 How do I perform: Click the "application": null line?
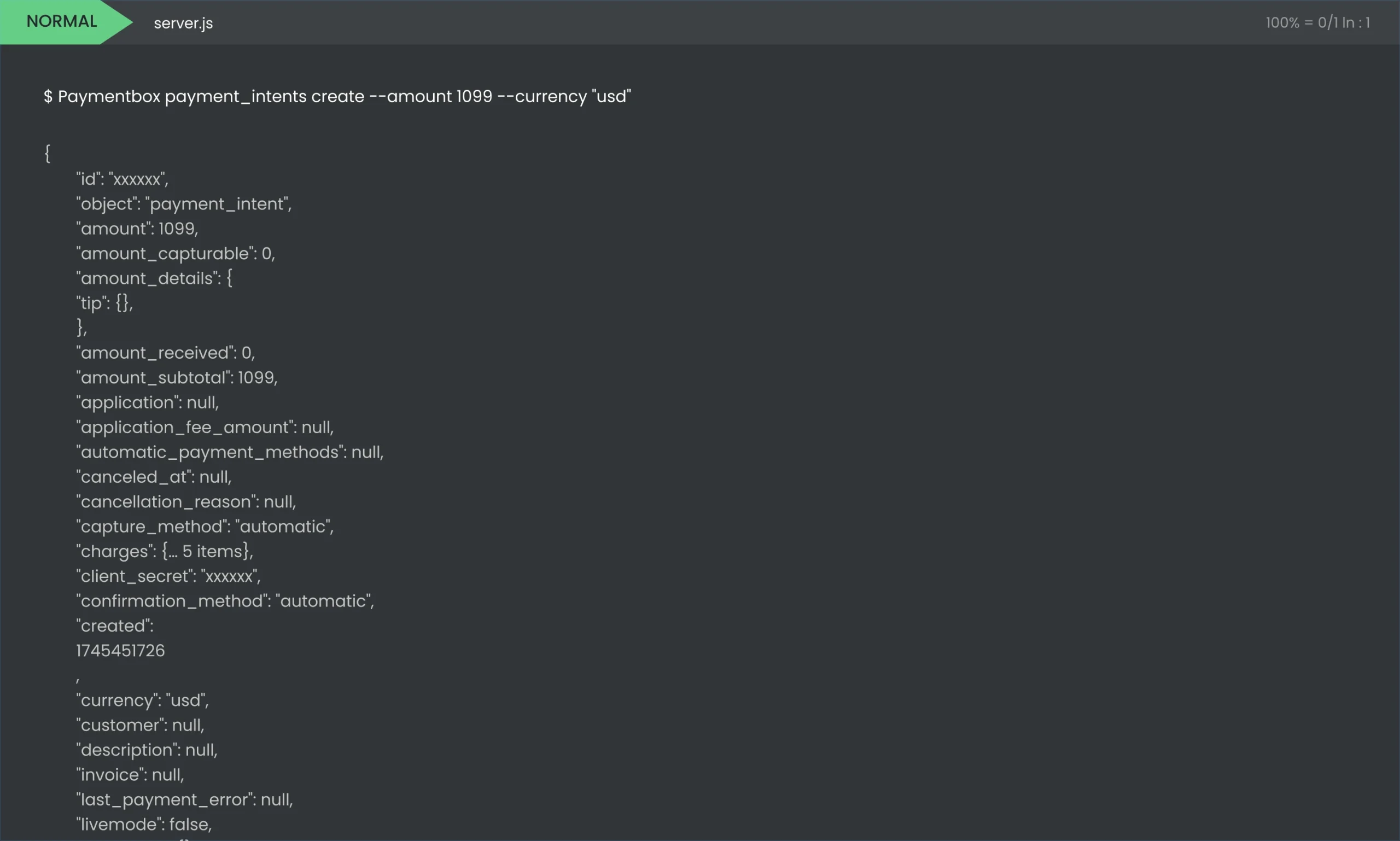147,402
